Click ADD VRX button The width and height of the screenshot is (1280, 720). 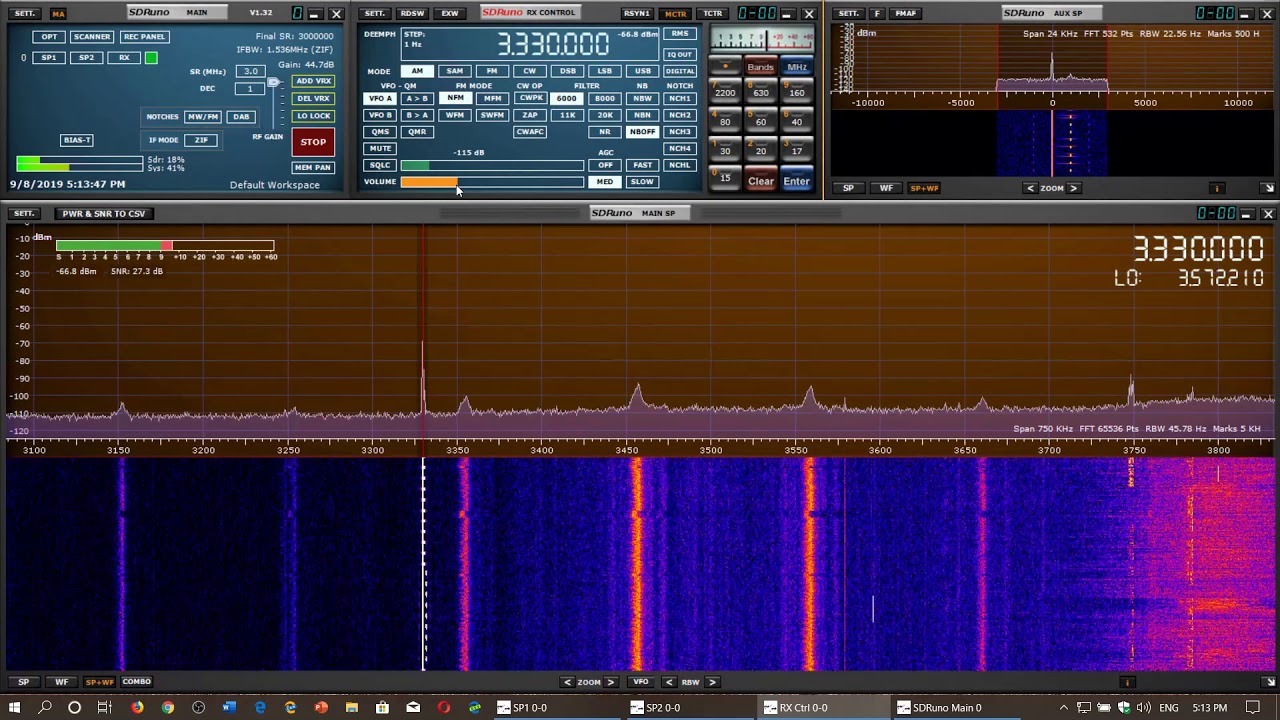(313, 81)
